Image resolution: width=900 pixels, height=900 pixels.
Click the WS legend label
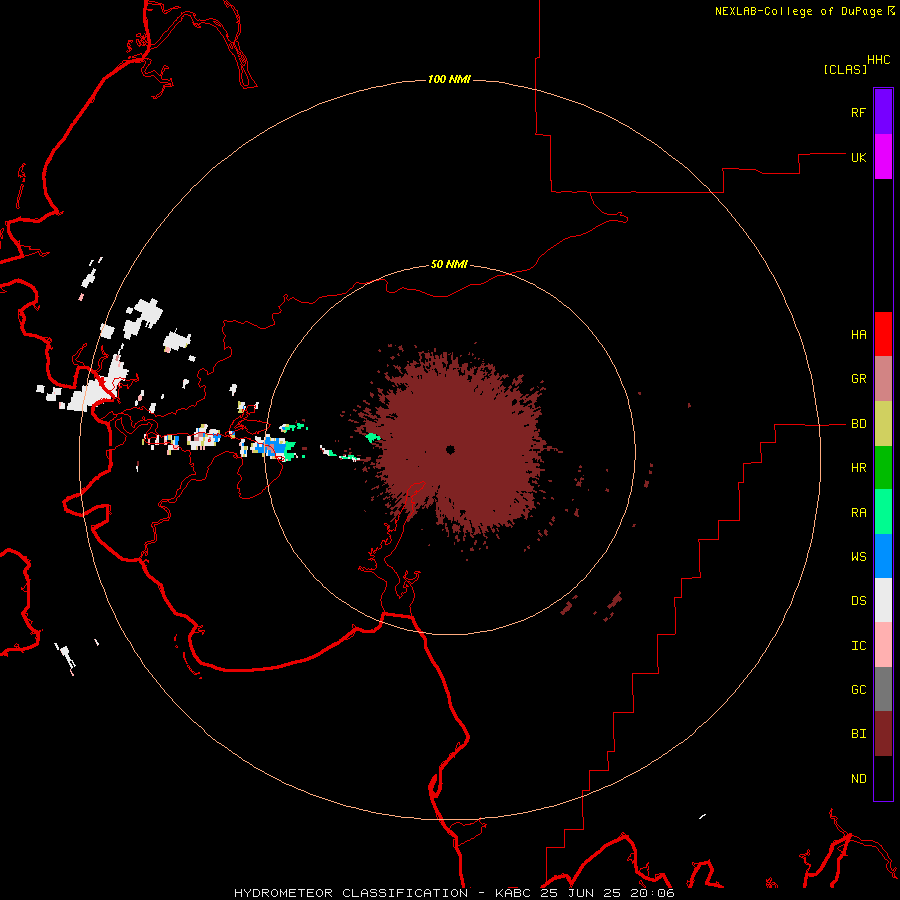point(858,556)
